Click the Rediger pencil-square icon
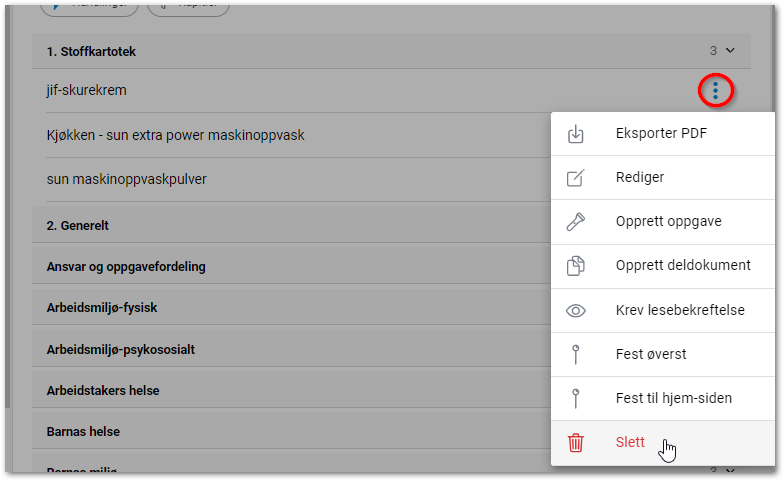 click(x=576, y=178)
